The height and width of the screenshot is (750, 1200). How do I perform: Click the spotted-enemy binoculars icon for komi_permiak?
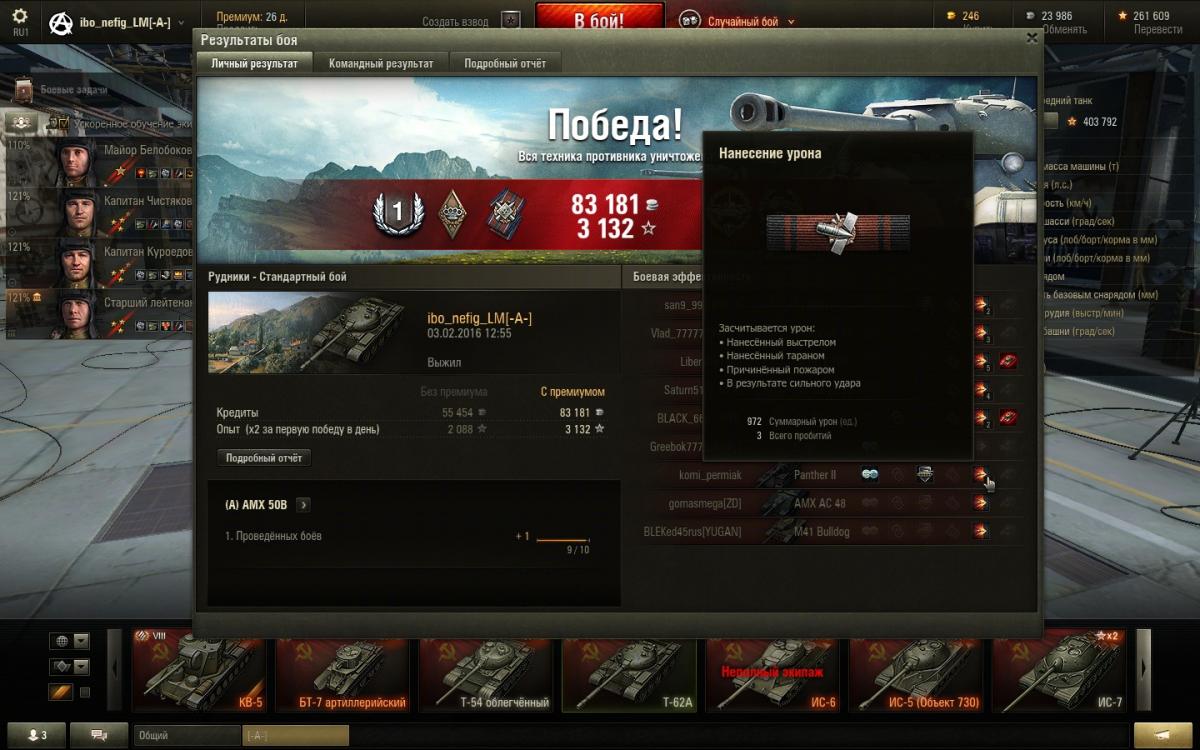coord(870,475)
